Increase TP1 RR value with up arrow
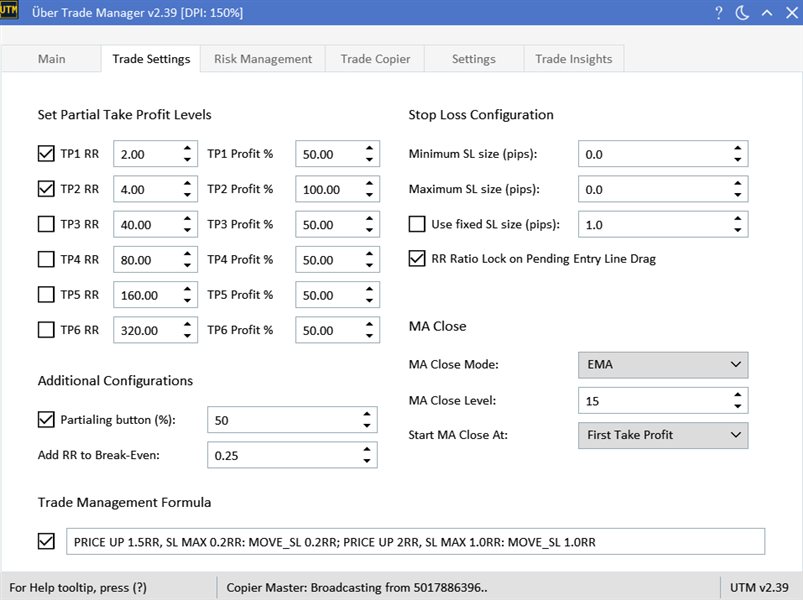Image resolution: width=803 pixels, height=600 pixels. point(187,149)
